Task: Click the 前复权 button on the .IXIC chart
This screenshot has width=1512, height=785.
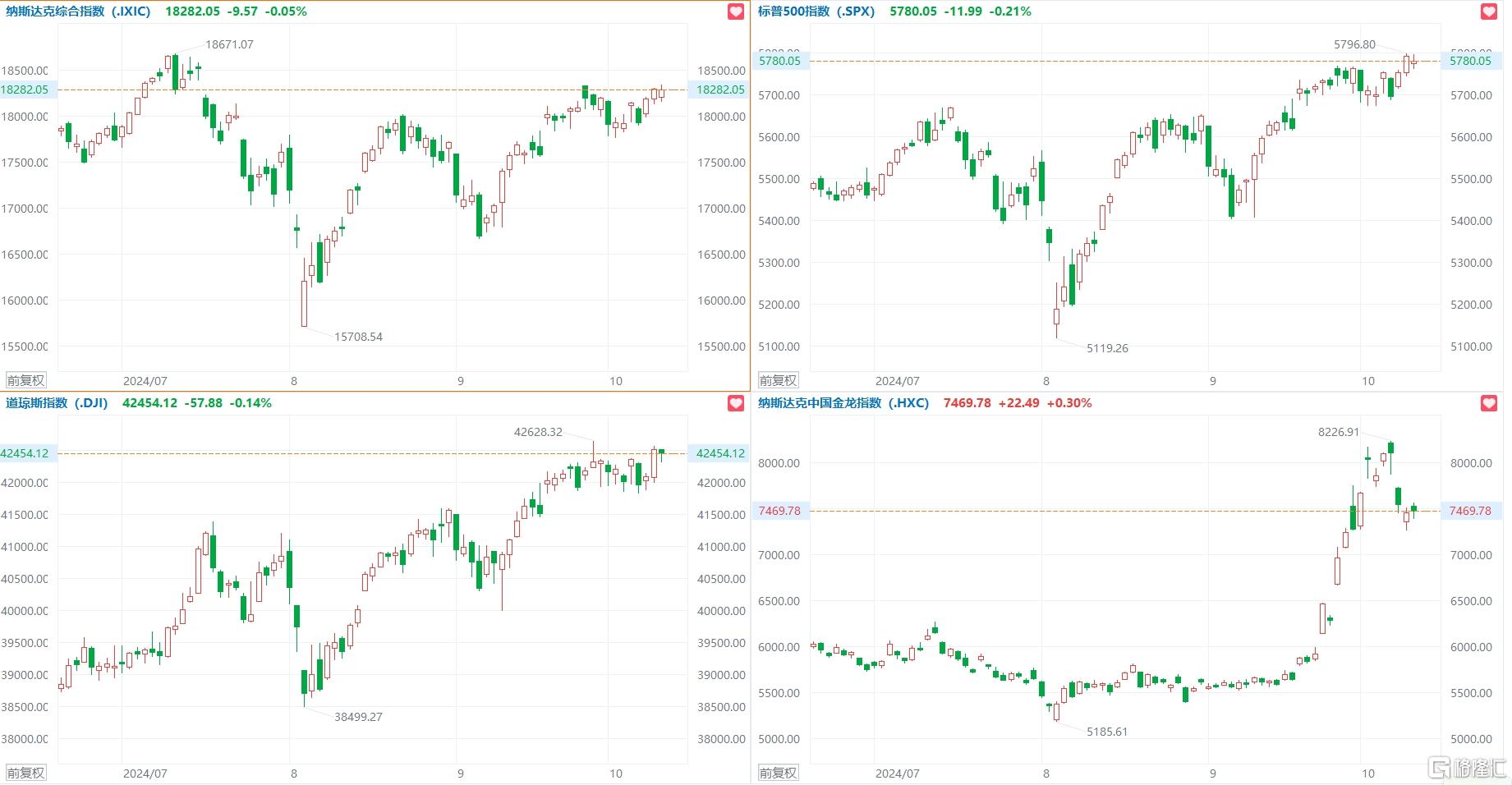Action: pos(26,380)
